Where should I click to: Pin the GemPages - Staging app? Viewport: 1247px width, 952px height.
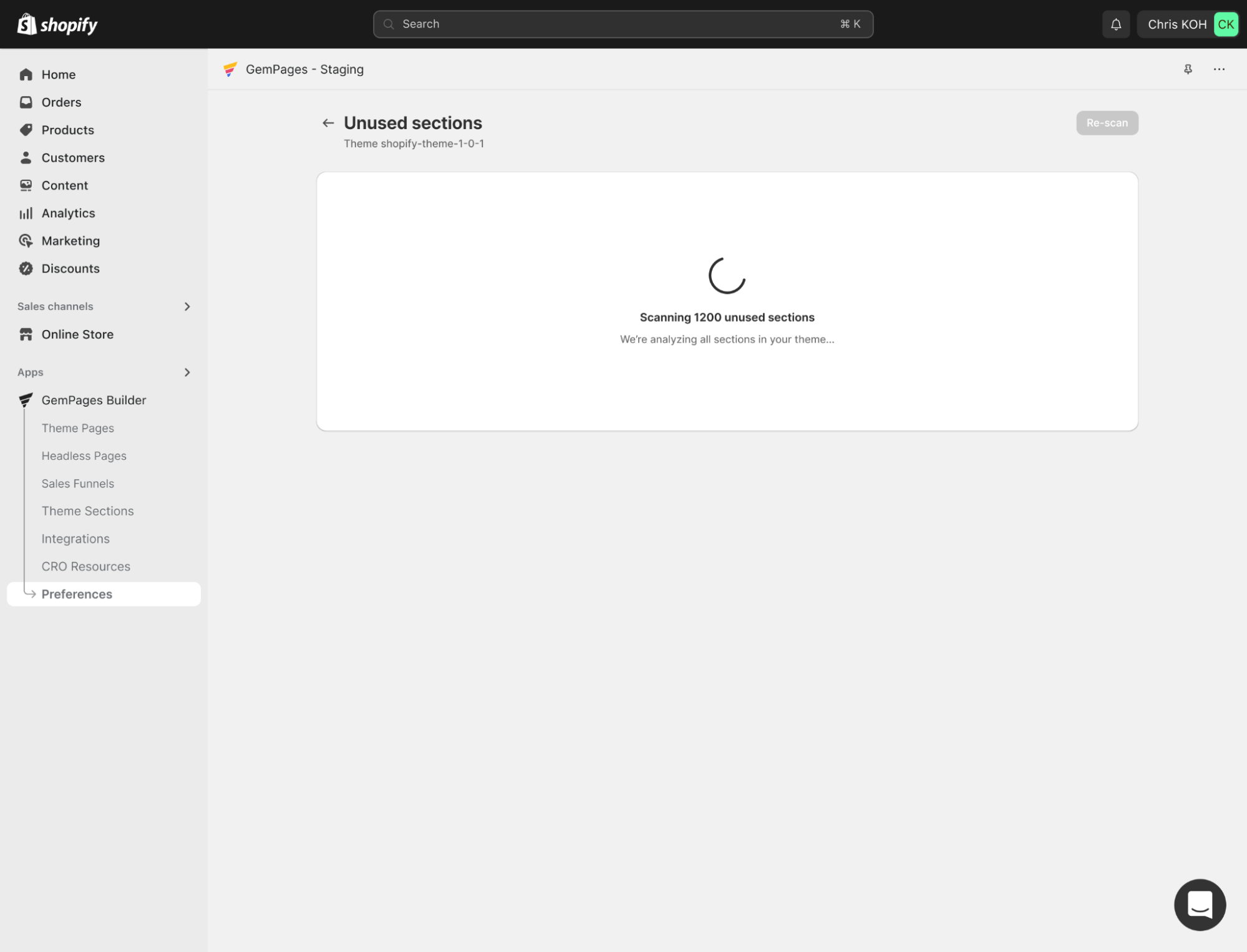point(1188,69)
